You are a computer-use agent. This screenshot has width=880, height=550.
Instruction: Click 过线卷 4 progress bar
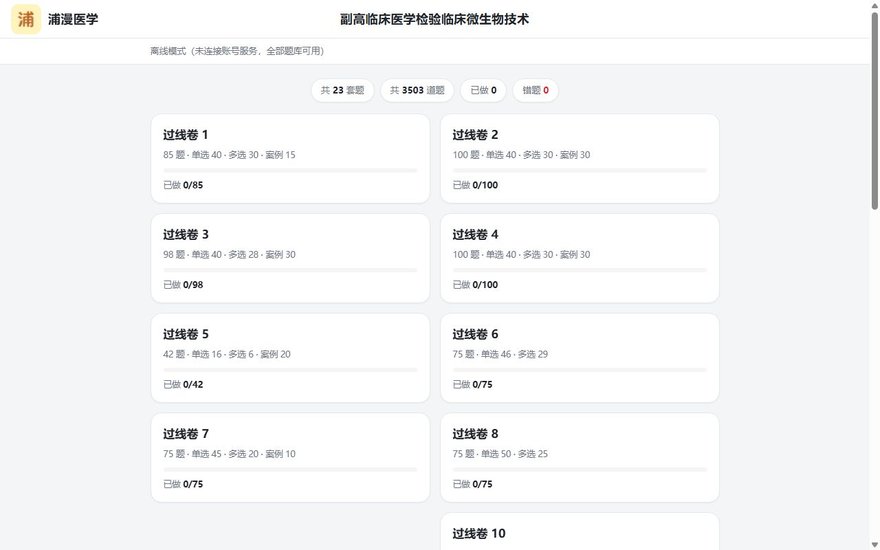coord(580,270)
